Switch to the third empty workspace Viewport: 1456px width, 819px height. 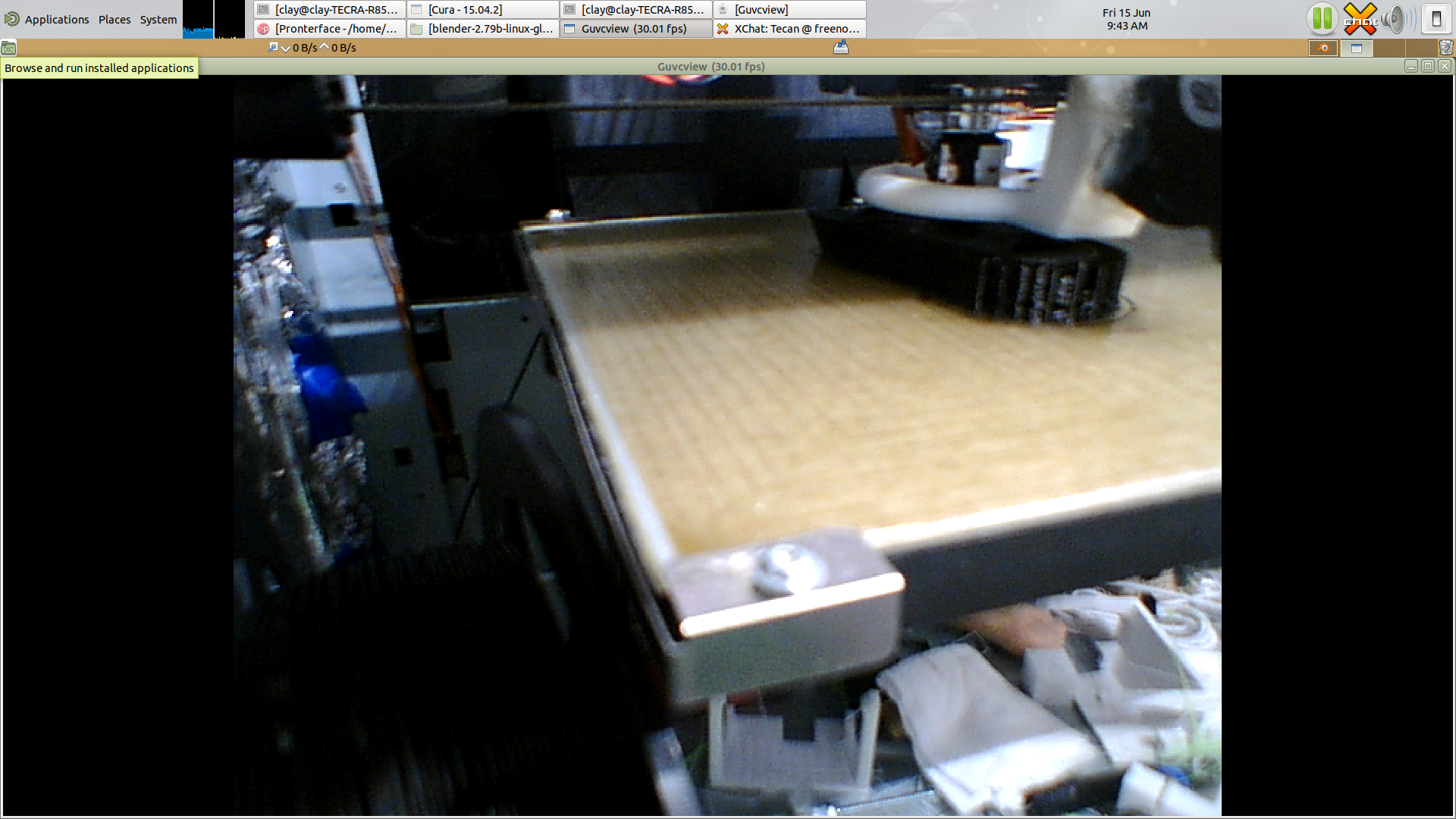[1389, 48]
